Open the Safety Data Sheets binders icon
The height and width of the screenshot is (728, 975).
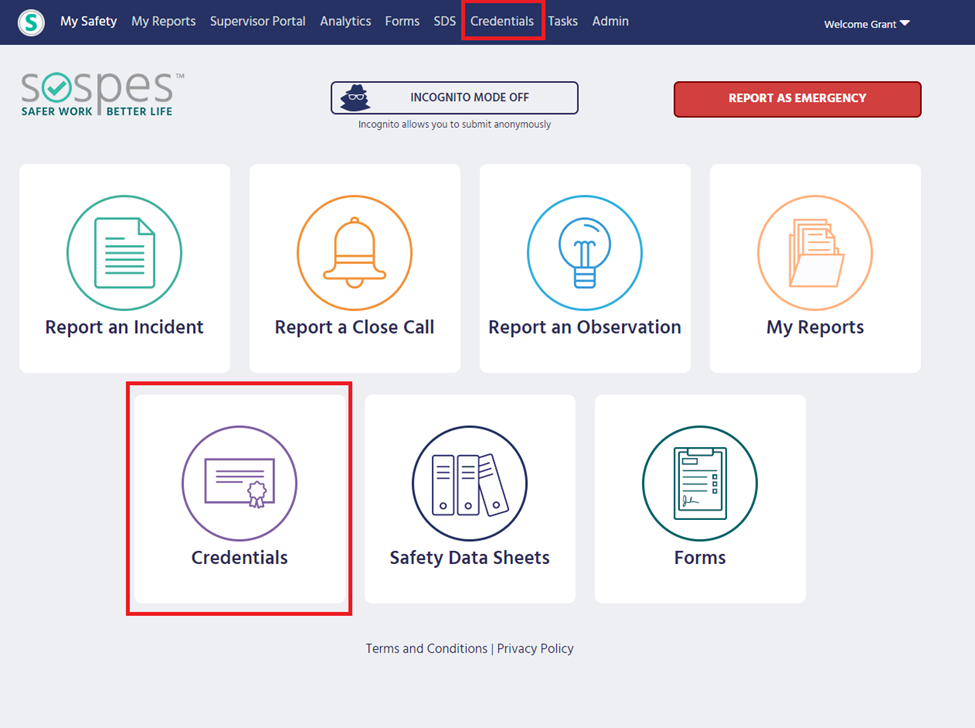click(x=469, y=483)
